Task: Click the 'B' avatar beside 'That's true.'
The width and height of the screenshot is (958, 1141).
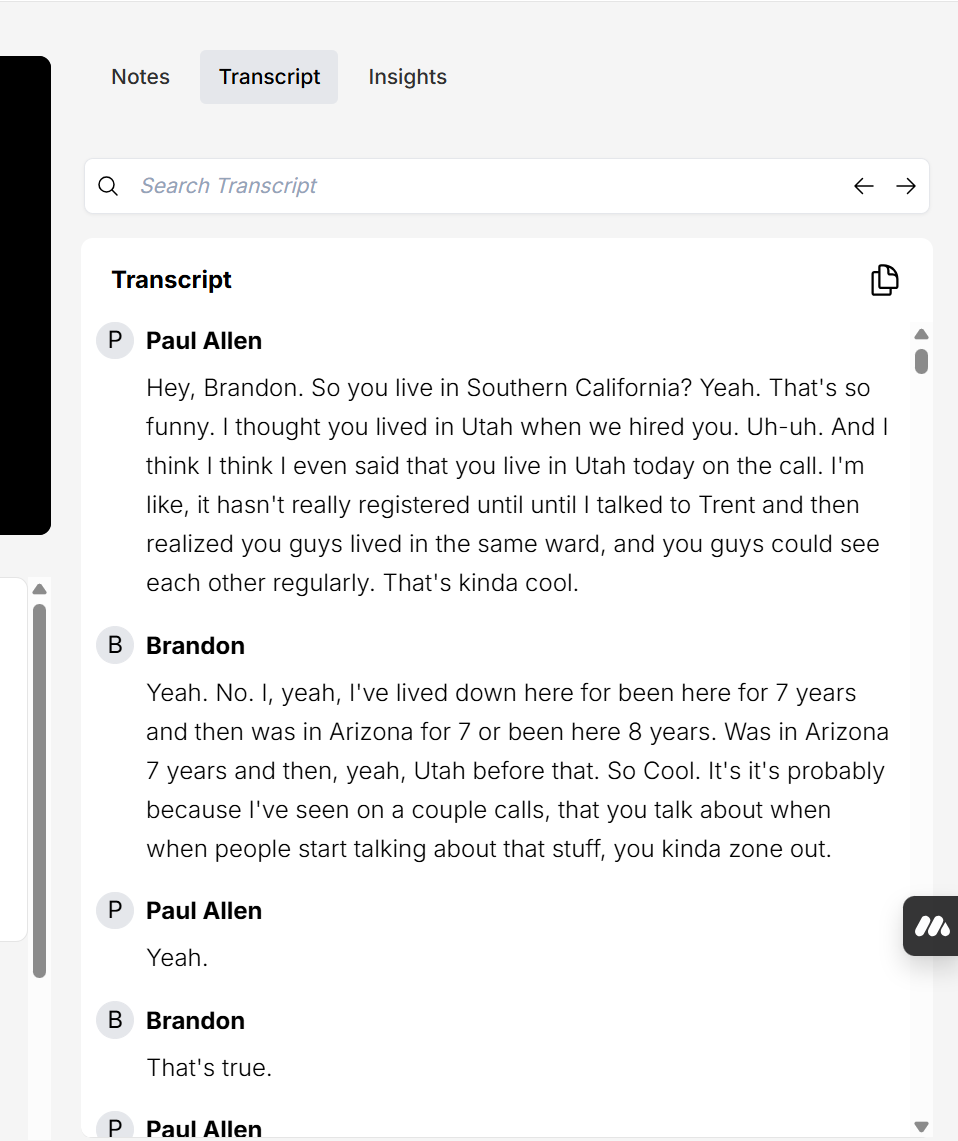Action: [x=115, y=1020]
